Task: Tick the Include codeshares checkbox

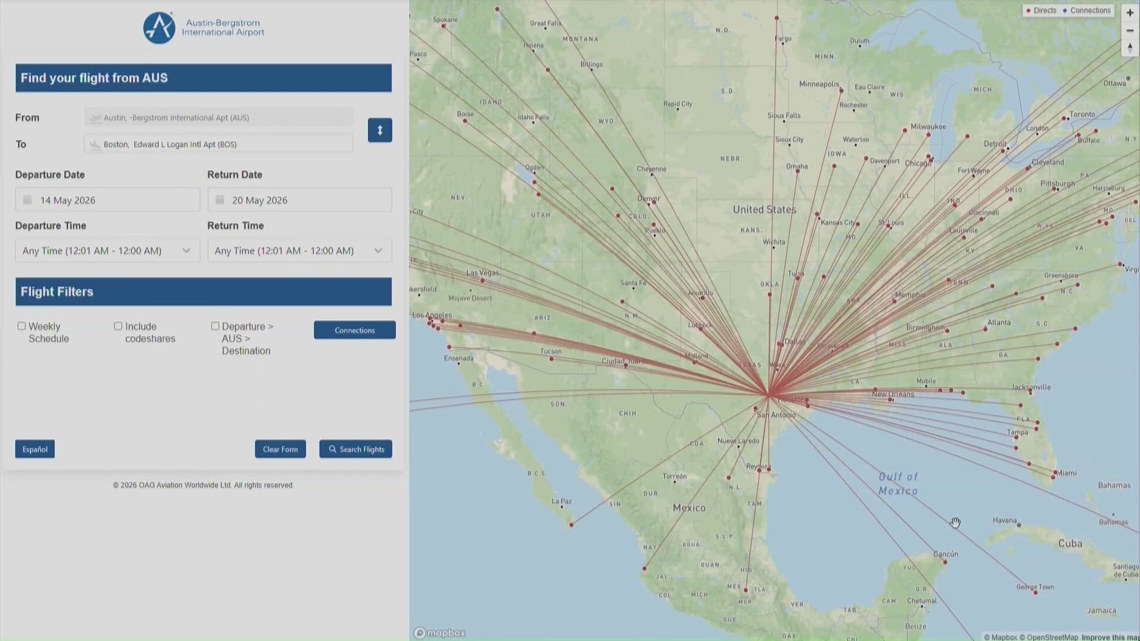Action: point(118,326)
